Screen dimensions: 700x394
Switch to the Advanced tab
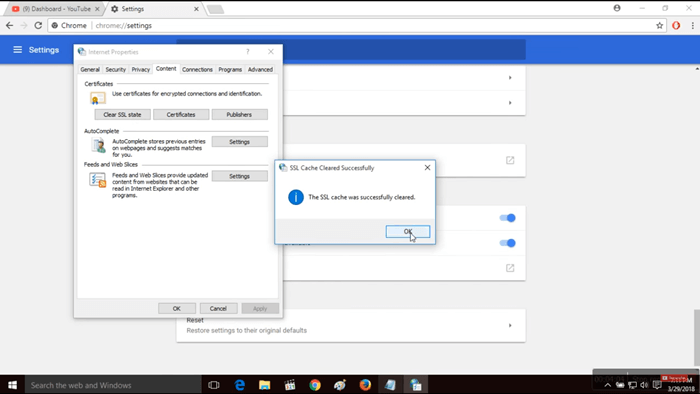tap(260, 70)
